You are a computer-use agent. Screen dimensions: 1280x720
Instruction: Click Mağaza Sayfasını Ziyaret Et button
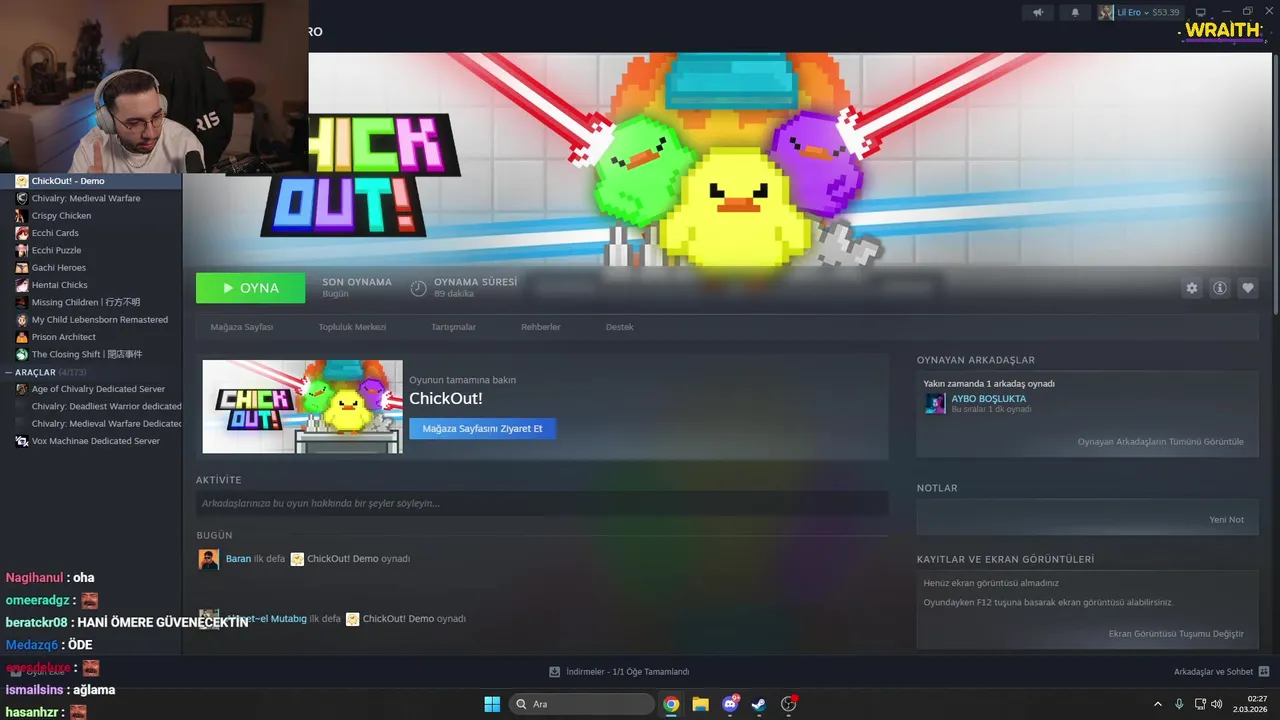[482, 428]
